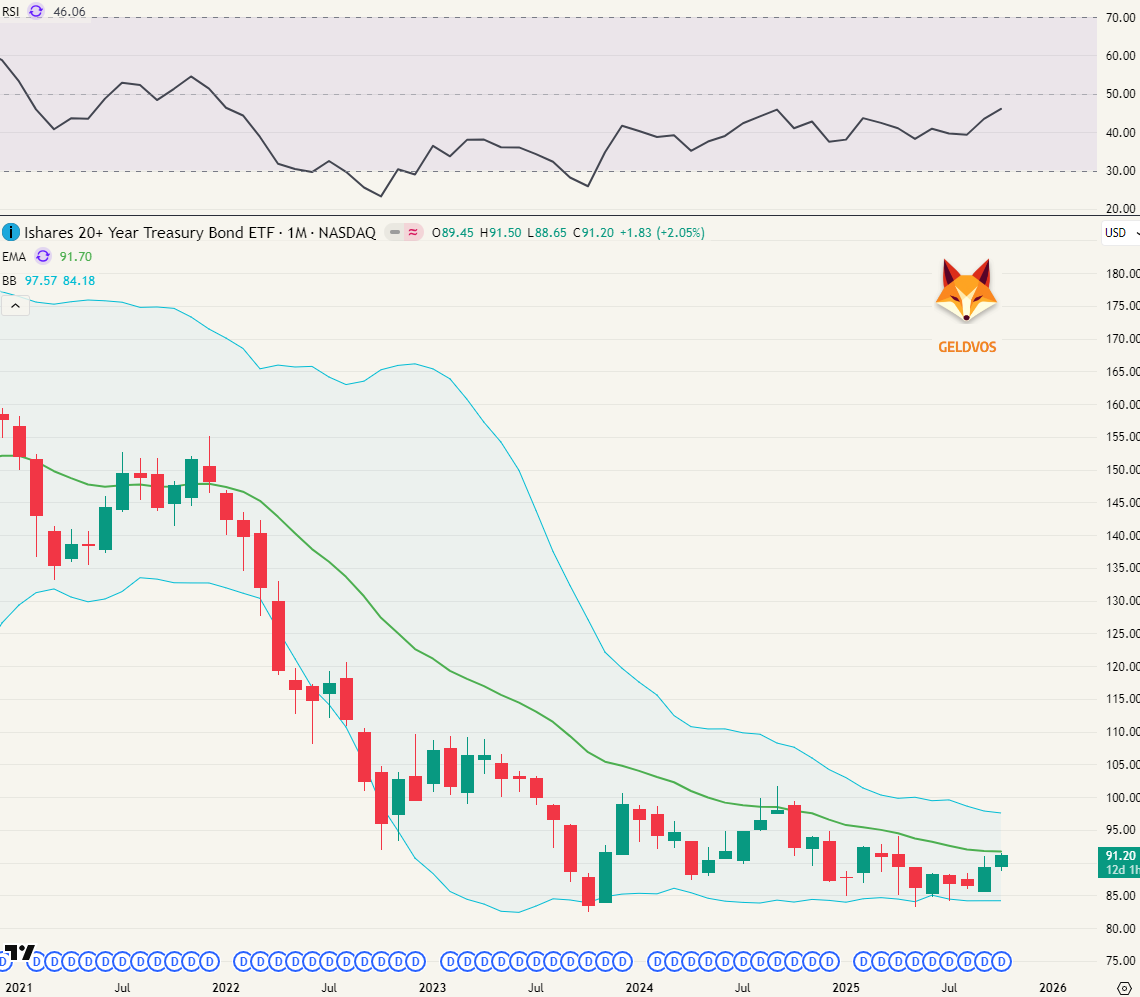Viewport: 1140px width, 997px height.
Task: Click the 70.00 level on the RSI scale
Action: [x=1122, y=18]
